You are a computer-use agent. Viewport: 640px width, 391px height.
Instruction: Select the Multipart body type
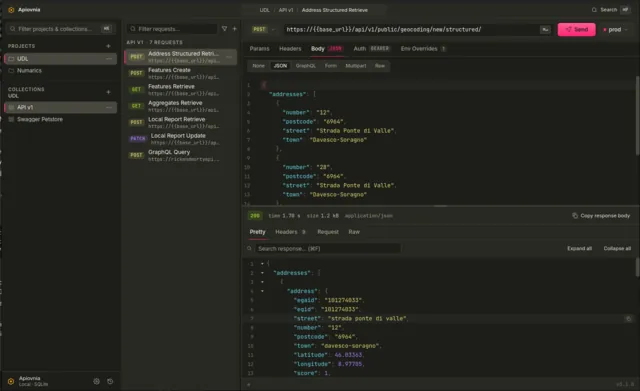point(356,66)
